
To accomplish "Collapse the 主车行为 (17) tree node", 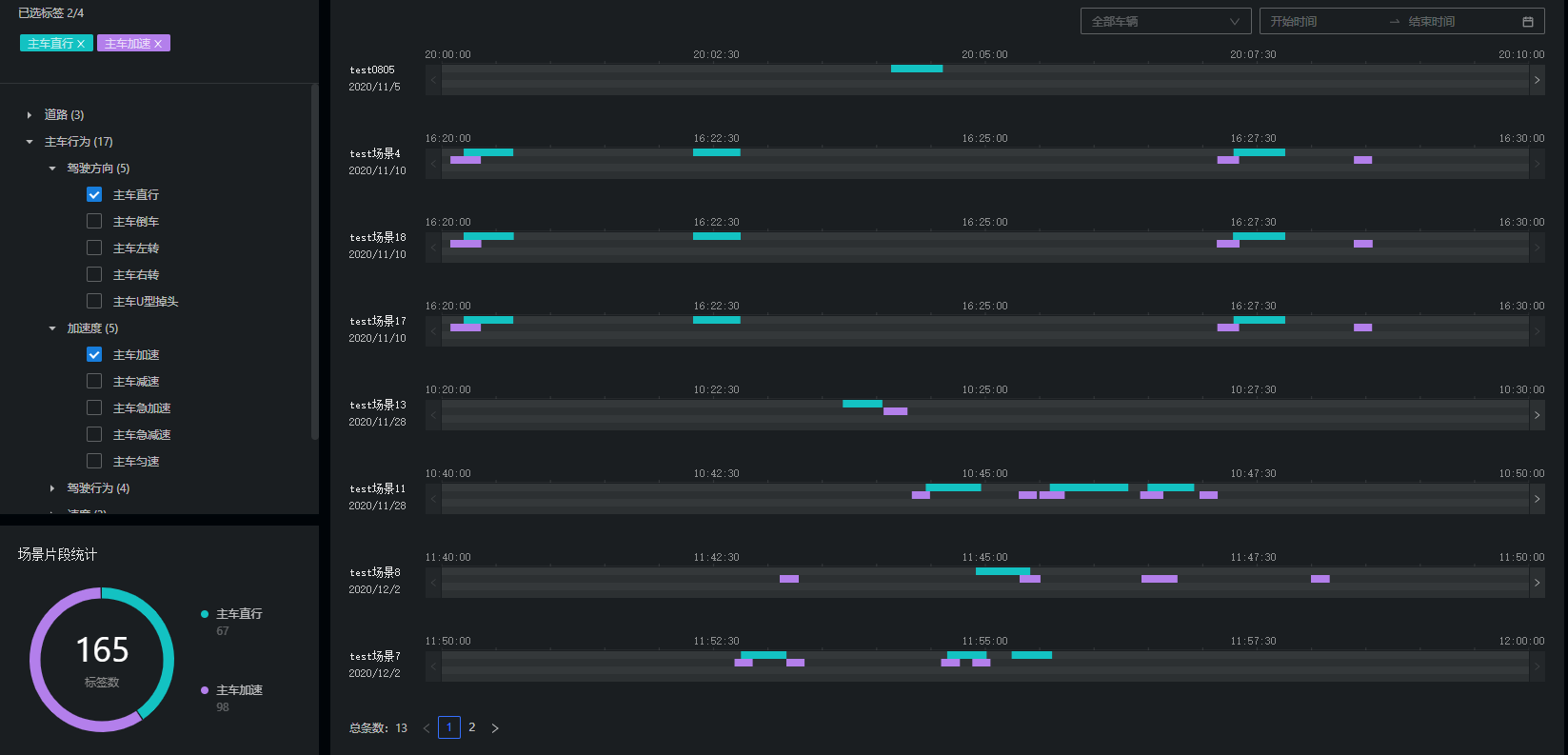I will [30, 142].
